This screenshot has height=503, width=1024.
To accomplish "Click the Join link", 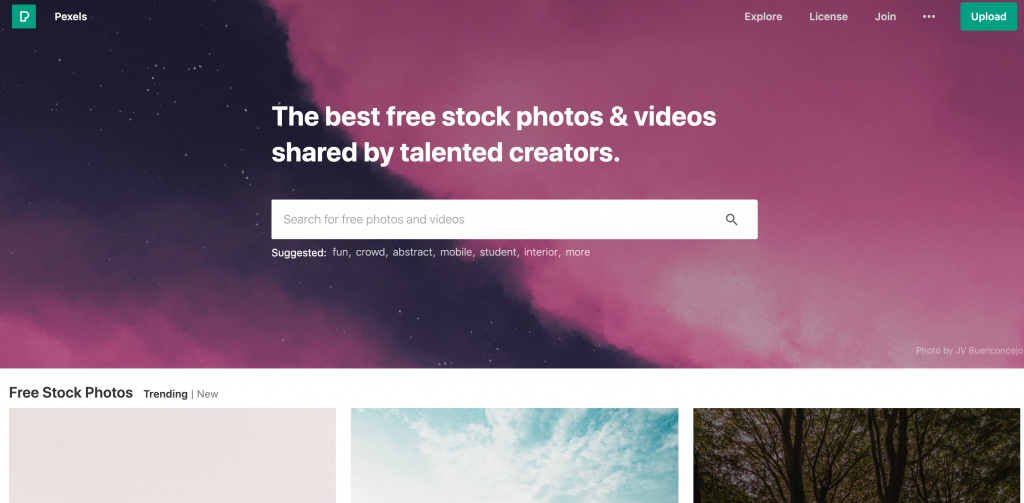I will click(x=885, y=16).
